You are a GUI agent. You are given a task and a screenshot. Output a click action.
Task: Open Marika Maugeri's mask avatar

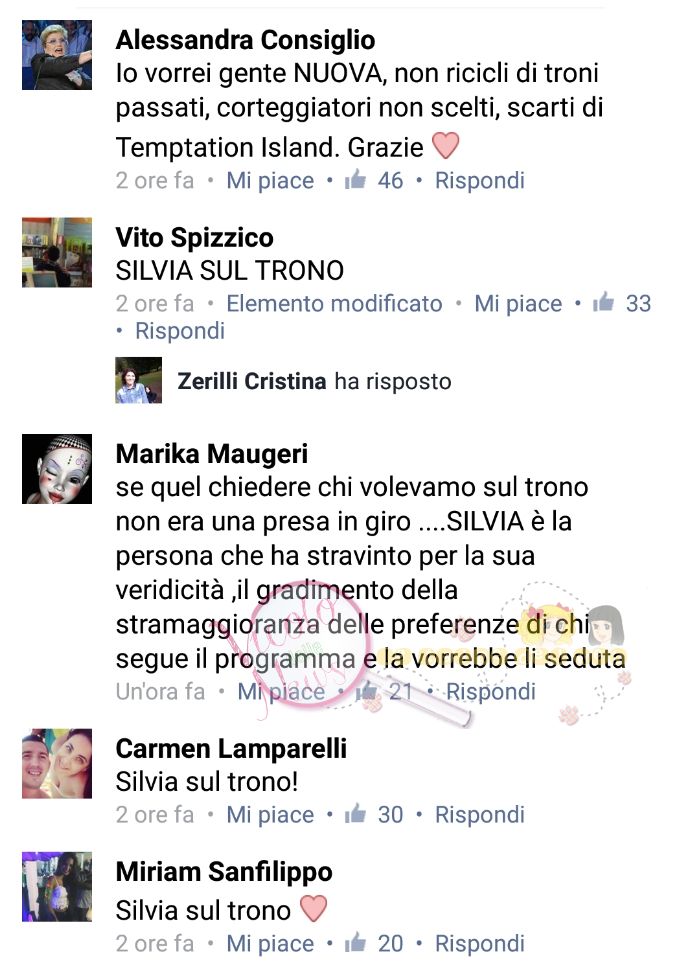click(x=57, y=469)
